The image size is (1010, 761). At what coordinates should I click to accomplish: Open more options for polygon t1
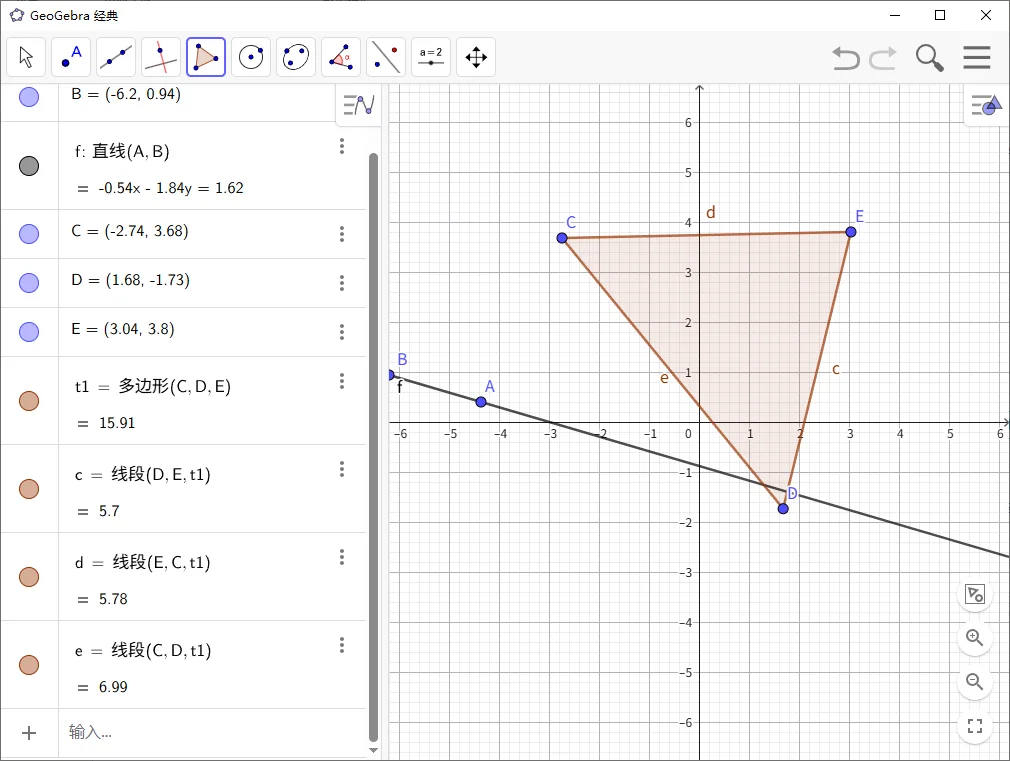tap(342, 381)
